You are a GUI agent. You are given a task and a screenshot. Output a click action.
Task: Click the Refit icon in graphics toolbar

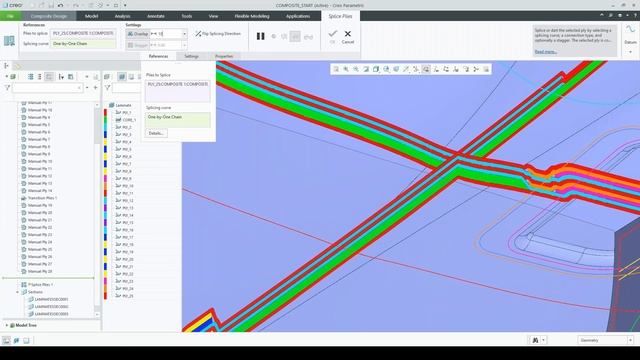coord(336,69)
